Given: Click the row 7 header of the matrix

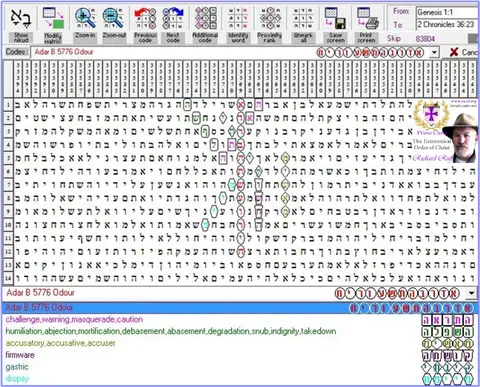Looking at the screenshot, I should tap(8, 185).
